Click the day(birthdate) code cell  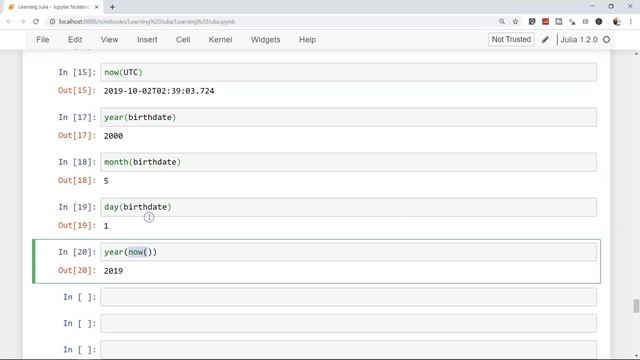coord(349,207)
